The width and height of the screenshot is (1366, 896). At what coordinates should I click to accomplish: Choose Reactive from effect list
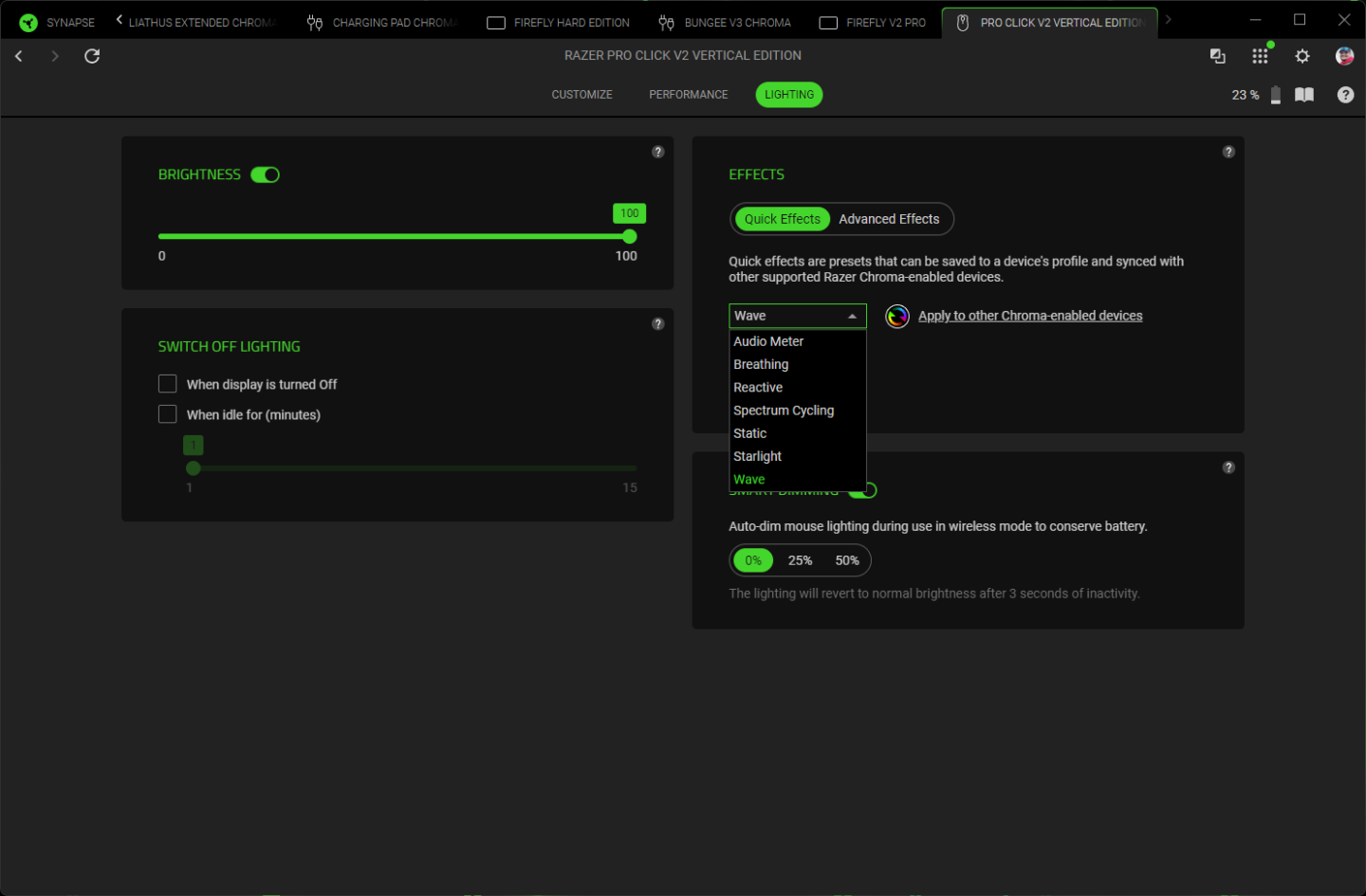(798, 388)
